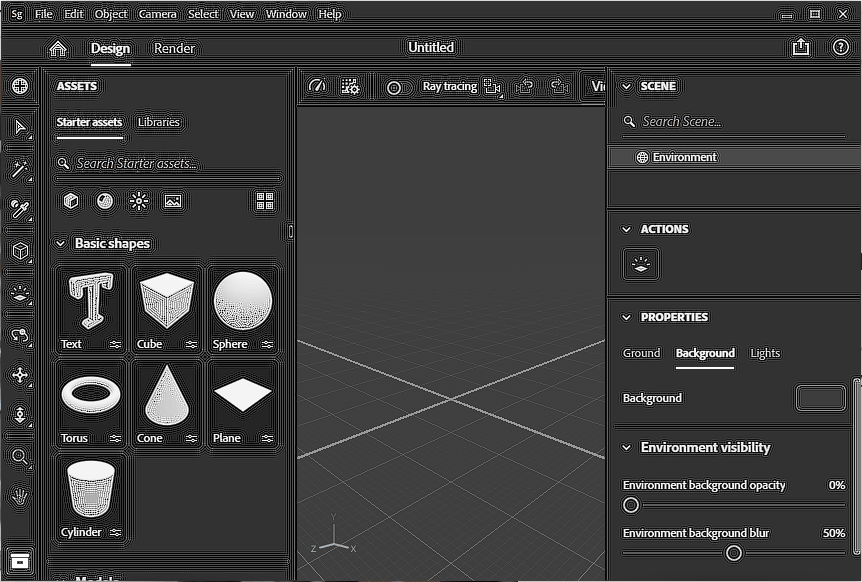Open Cone shape options sliders
Screen dimensions: 862x582
pyautogui.click(x=191, y=439)
